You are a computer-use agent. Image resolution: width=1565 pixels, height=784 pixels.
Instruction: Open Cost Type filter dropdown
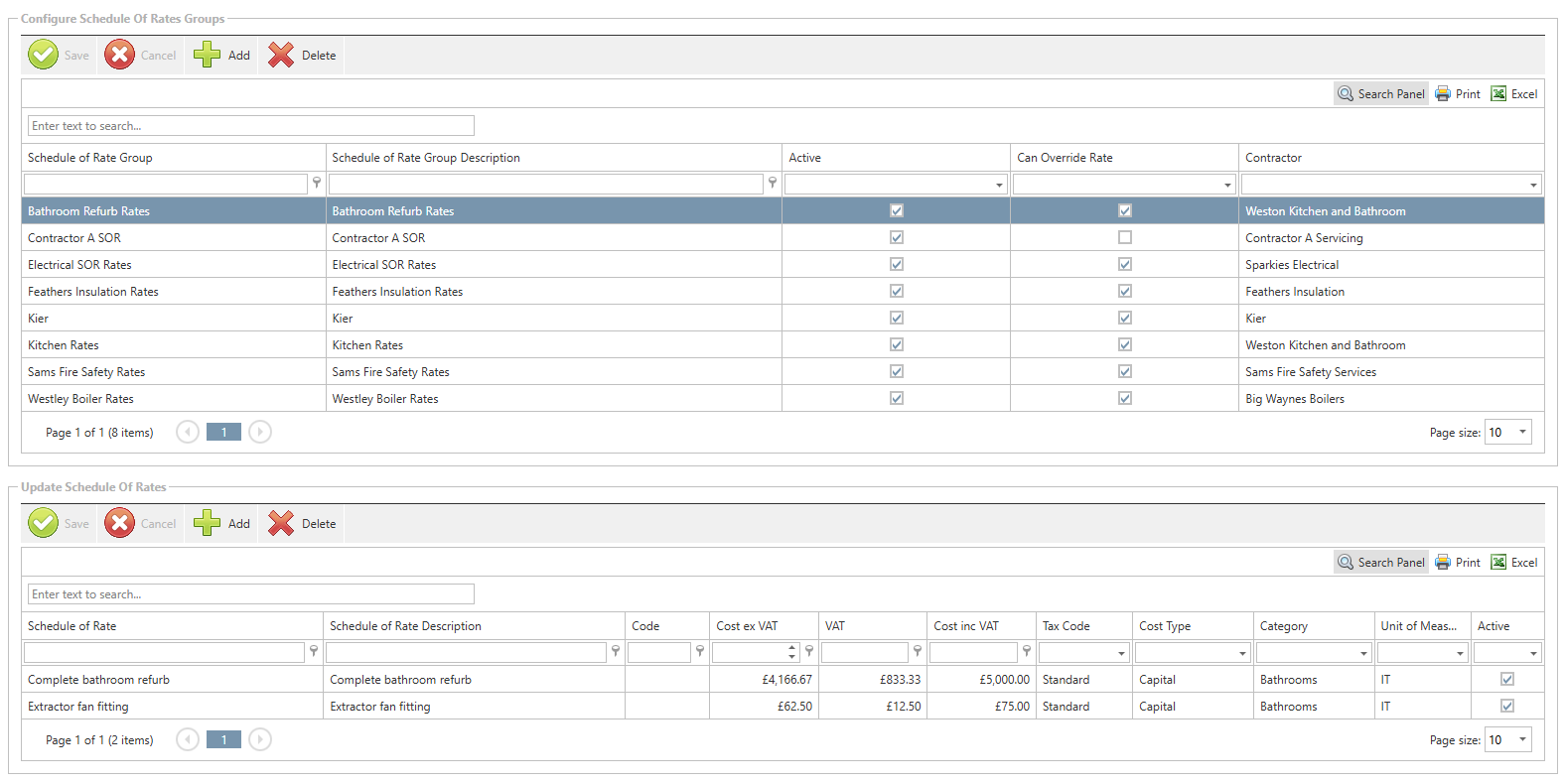(x=1242, y=653)
